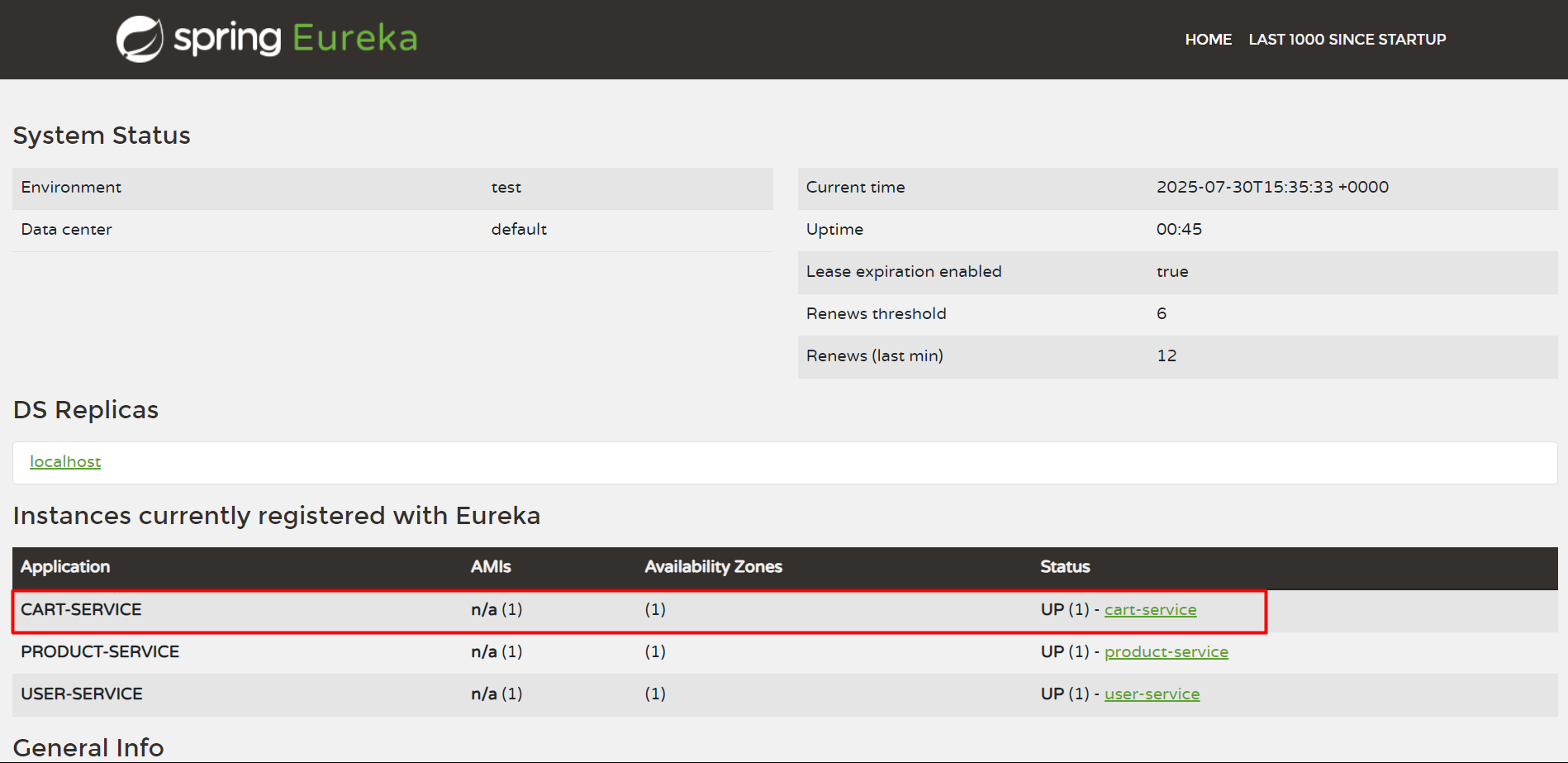
Task: Open the user-service instance link
Action: [1152, 694]
